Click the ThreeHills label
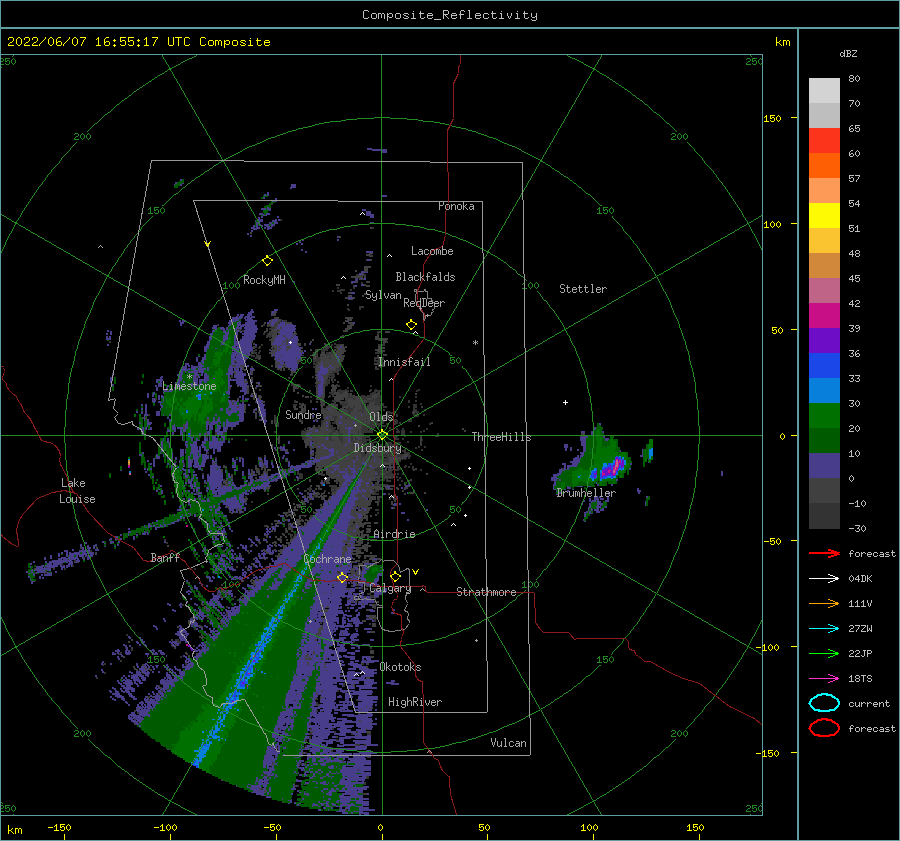The image size is (900, 841). click(501, 437)
